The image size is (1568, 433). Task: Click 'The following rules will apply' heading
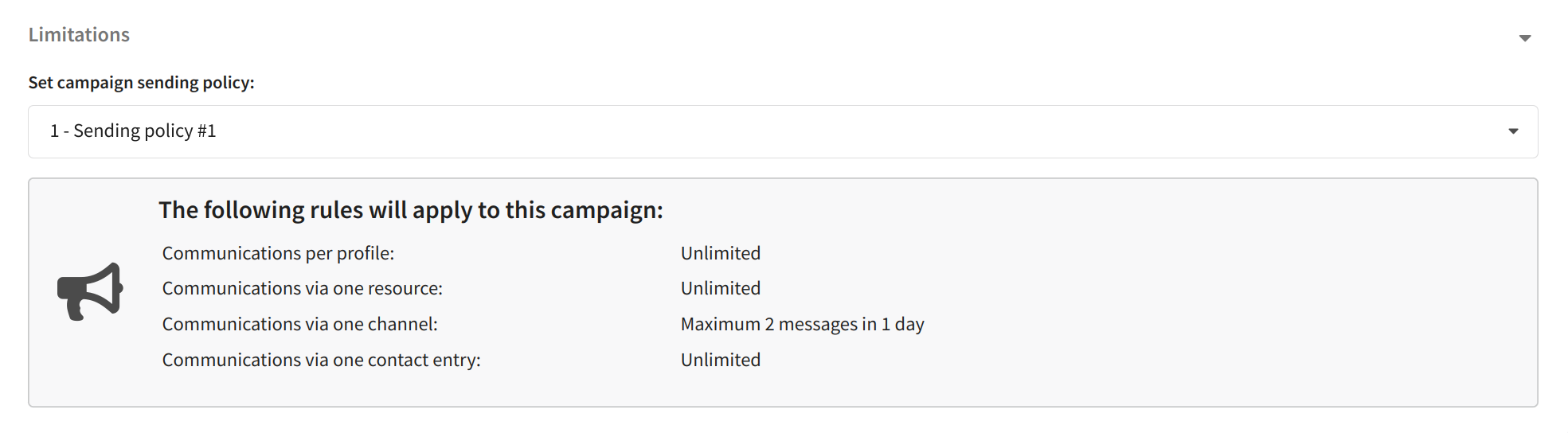coord(411,210)
